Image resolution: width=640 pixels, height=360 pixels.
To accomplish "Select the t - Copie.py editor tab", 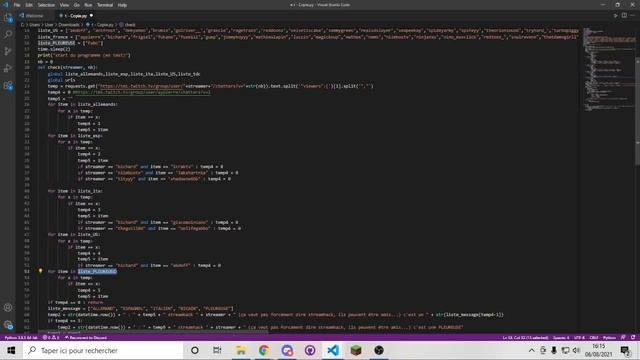I will [x=76, y=16].
